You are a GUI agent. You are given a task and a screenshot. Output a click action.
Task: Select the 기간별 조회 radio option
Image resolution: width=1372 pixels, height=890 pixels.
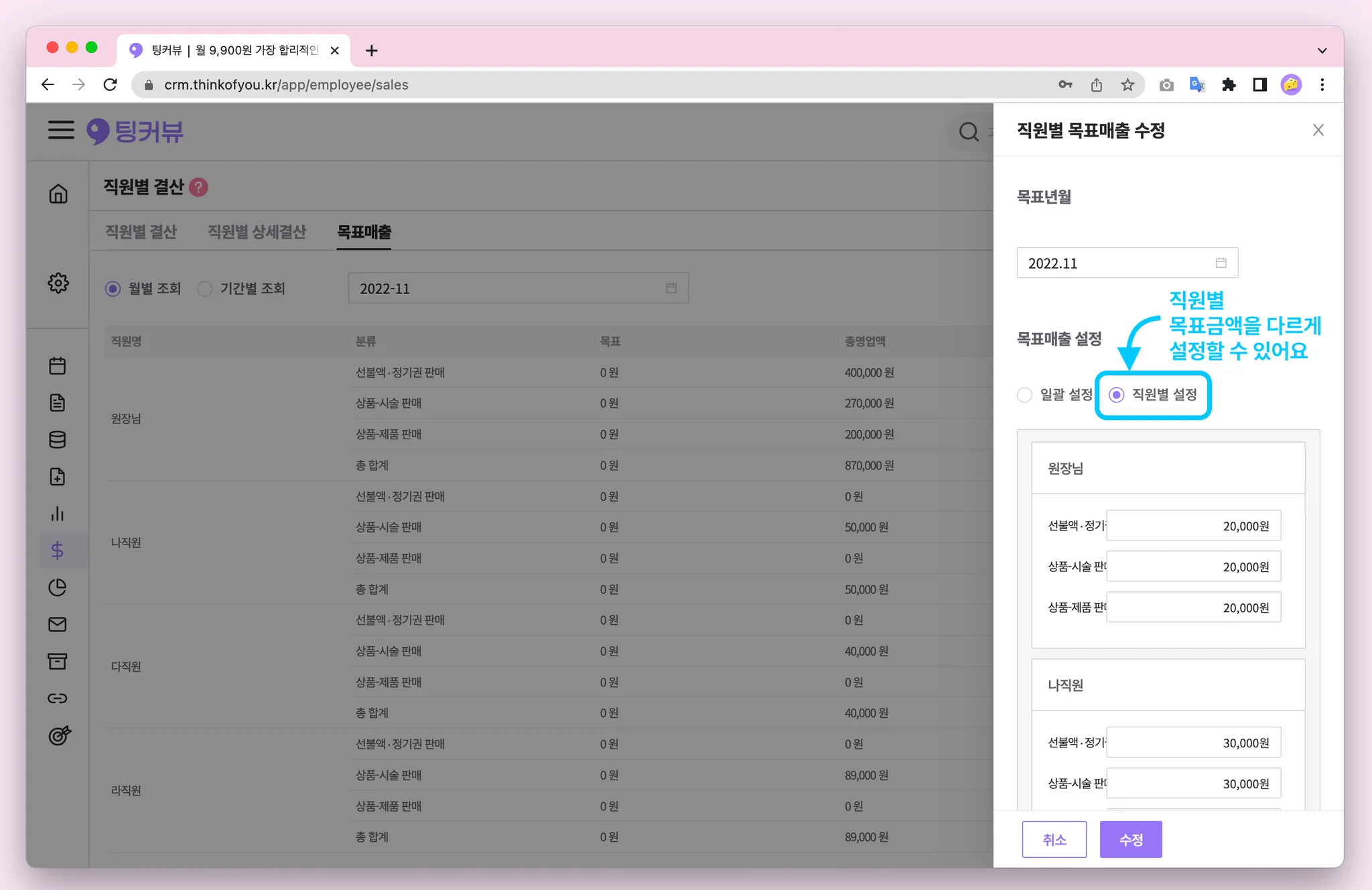pyautogui.click(x=205, y=289)
